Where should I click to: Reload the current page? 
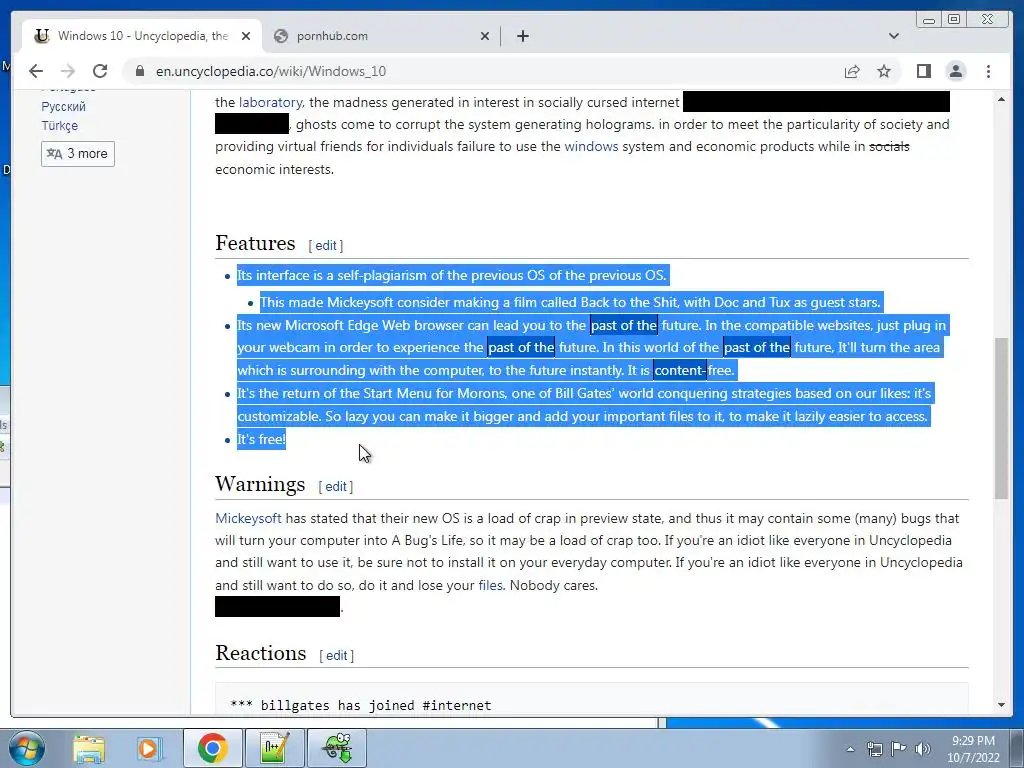pyautogui.click(x=100, y=71)
